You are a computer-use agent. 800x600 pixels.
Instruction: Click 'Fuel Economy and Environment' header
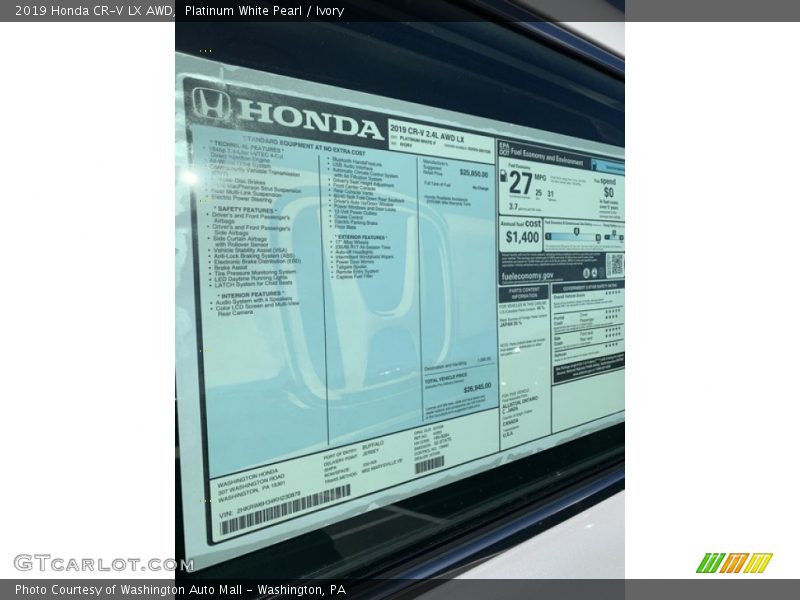pos(546,155)
